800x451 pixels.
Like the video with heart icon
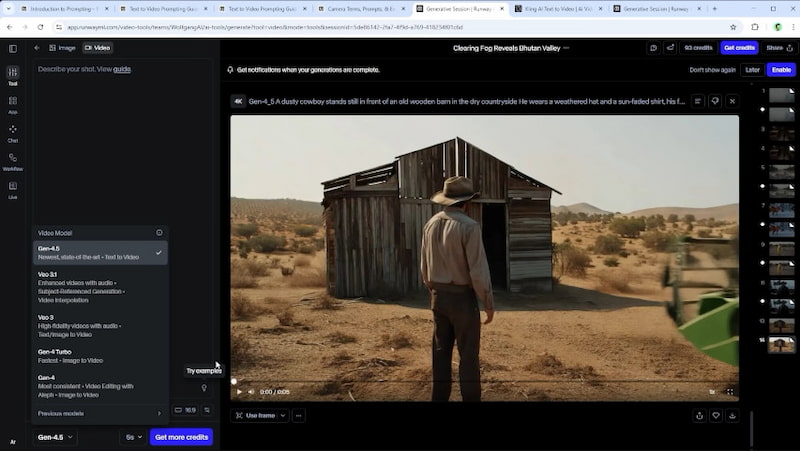tap(715, 415)
